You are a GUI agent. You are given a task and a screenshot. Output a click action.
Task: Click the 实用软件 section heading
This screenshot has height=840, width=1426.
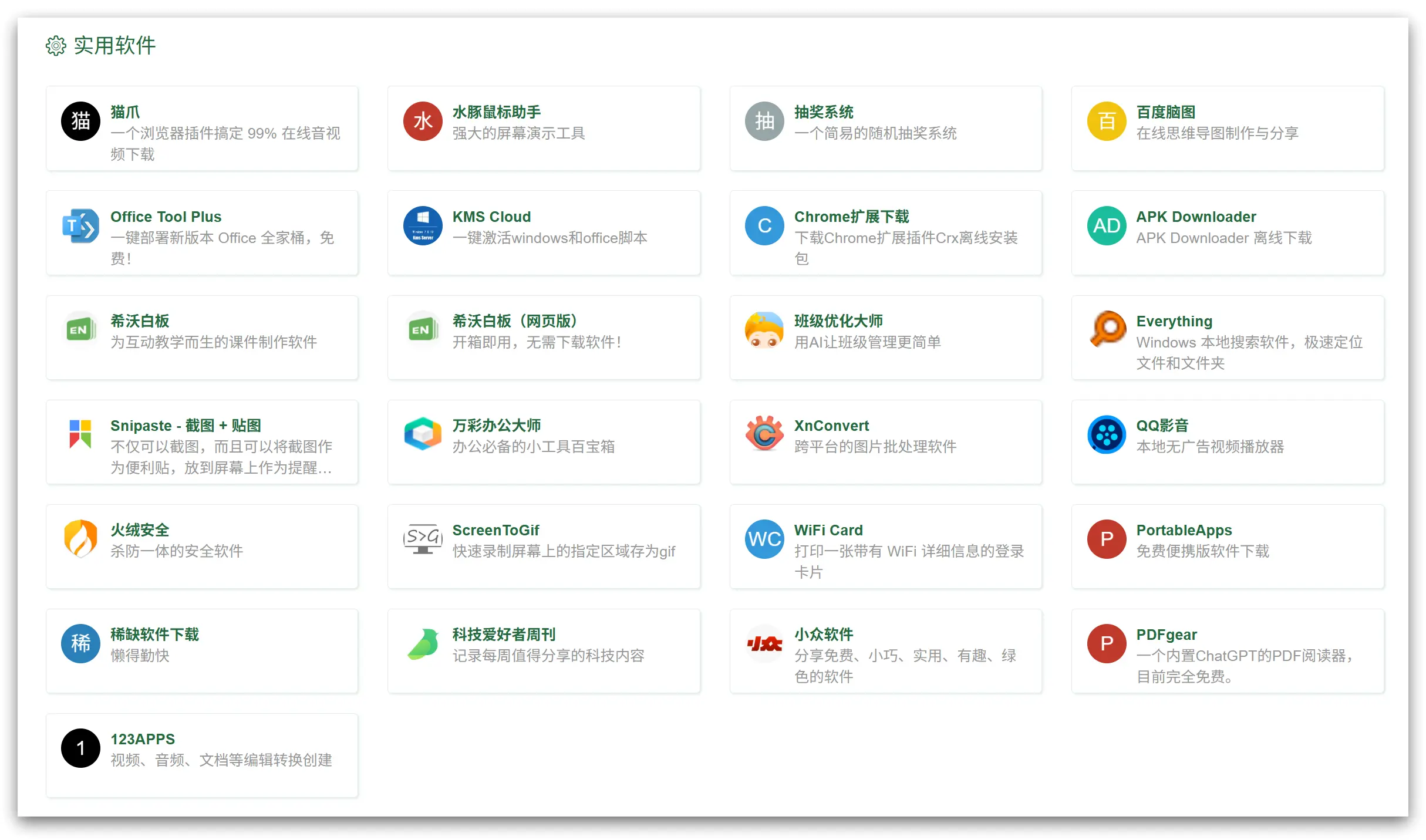point(114,46)
